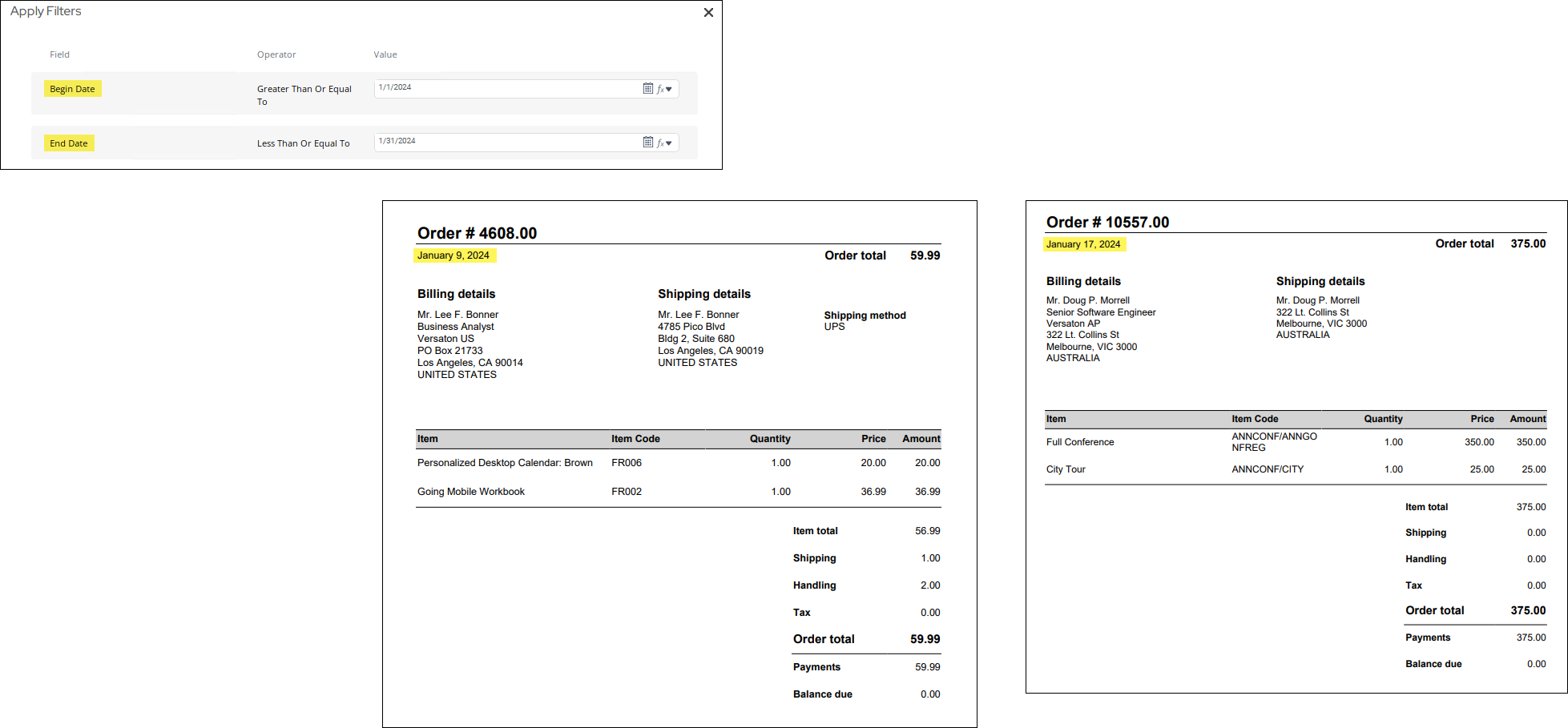
Task: Click 'Business Analyst' in order 4608 billing
Action: pyautogui.click(x=456, y=327)
